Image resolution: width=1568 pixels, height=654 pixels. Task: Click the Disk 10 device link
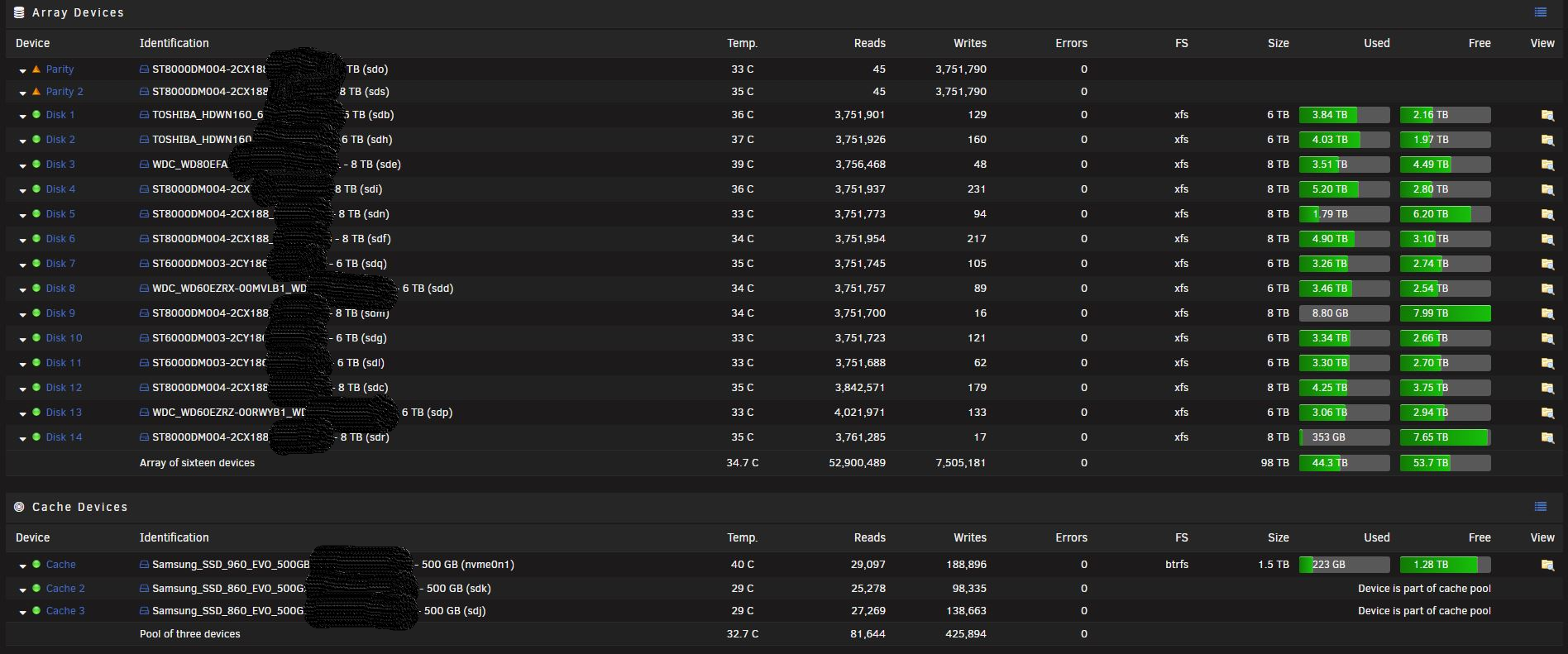[x=64, y=338]
